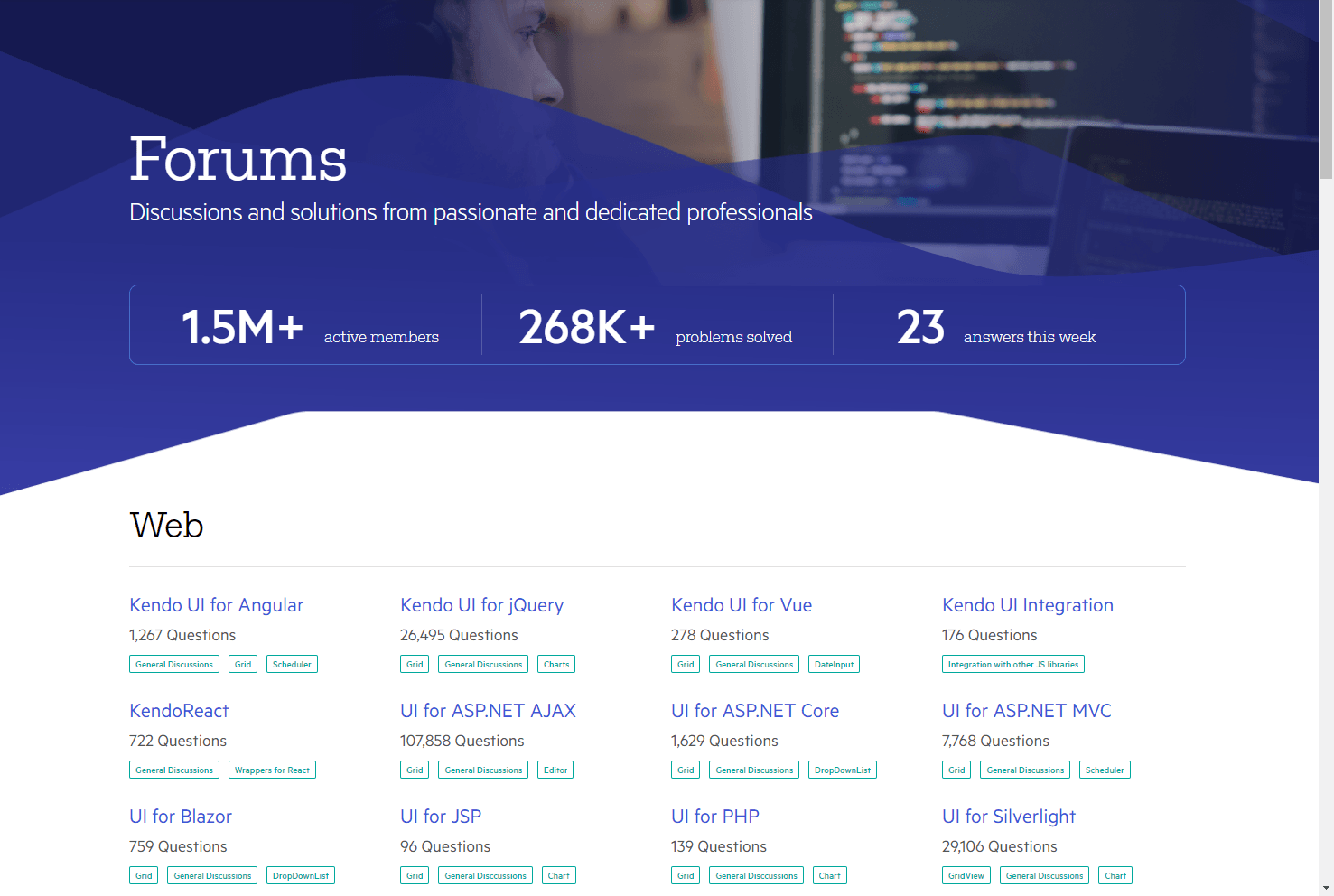The width and height of the screenshot is (1334, 896).
Task: Select Charts tag under Kendo UI for jQuery
Action: pyautogui.click(x=556, y=664)
